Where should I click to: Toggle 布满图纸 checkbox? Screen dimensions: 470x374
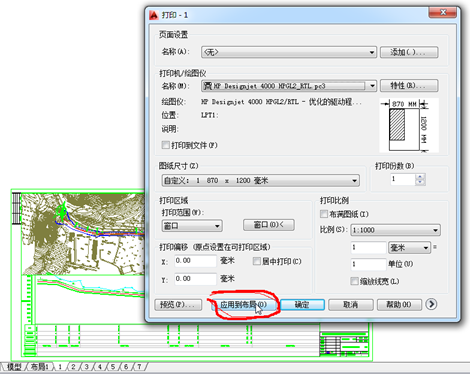coord(324,214)
